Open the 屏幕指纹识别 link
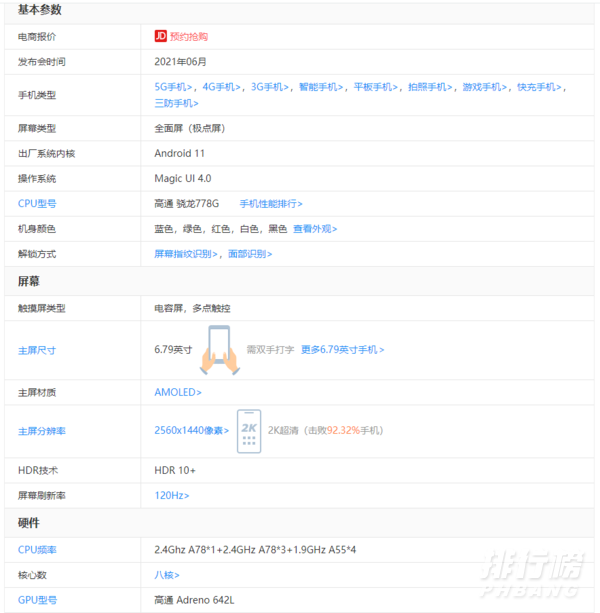 click(x=186, y=254)
